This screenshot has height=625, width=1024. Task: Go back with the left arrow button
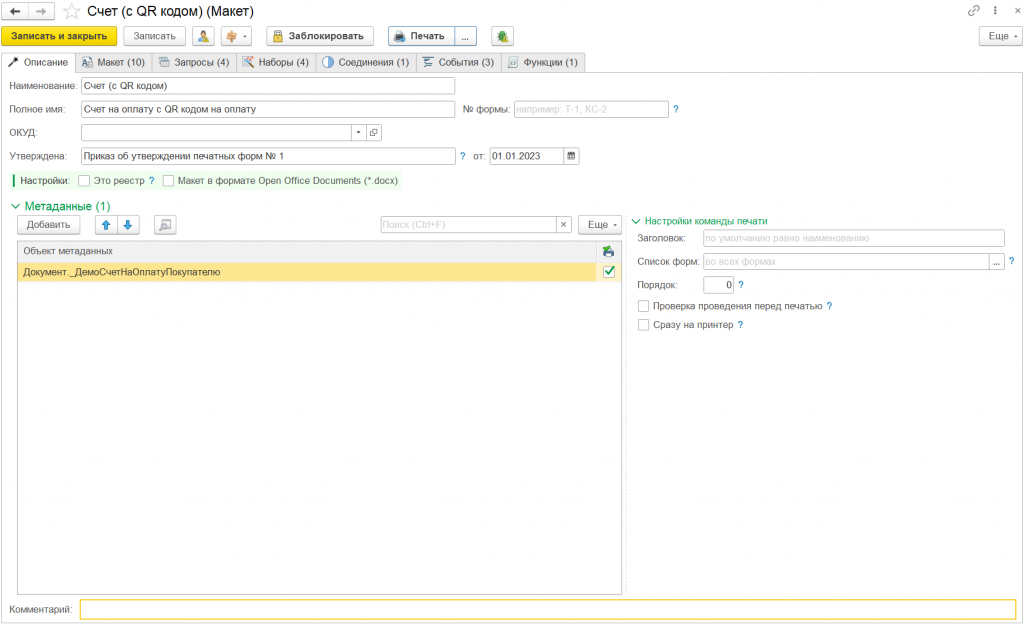click(x=15, y=11)
